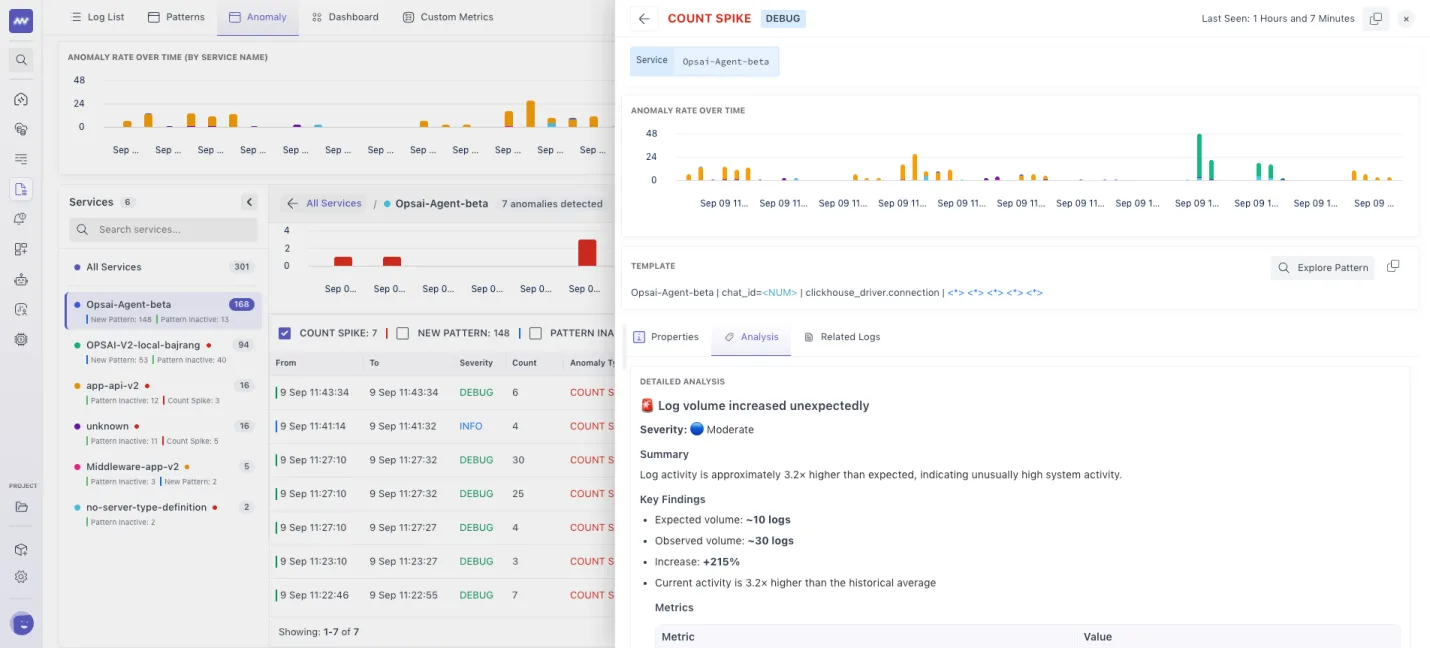The width and height of the screenshot is (1430, 648).
Task: Open the Custom Metrics tab
Action: (447, 17)
